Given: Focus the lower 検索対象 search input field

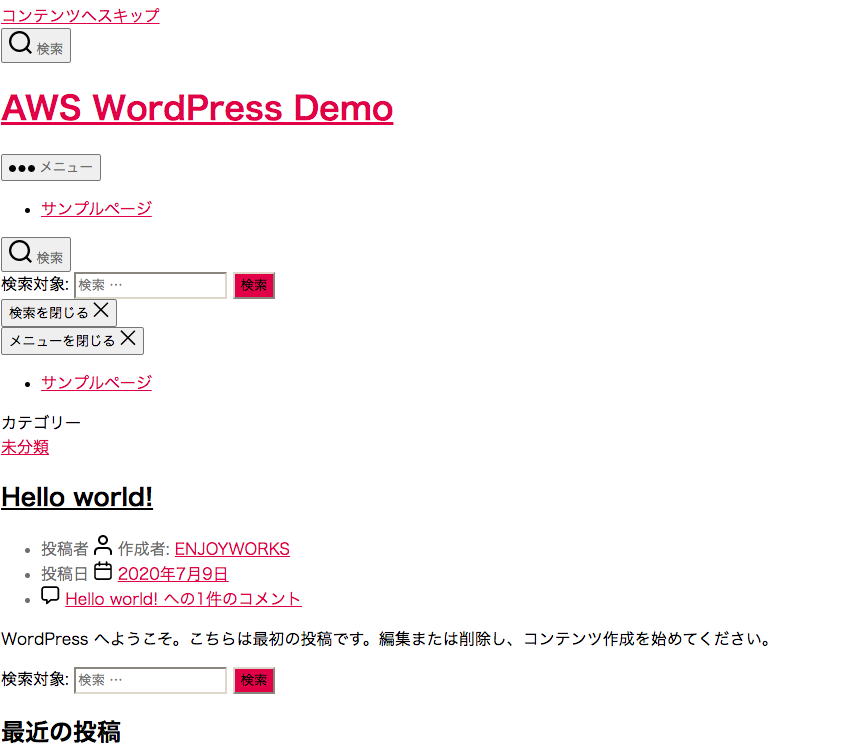Looking at the screenshot, I should [x=150, y=680].
